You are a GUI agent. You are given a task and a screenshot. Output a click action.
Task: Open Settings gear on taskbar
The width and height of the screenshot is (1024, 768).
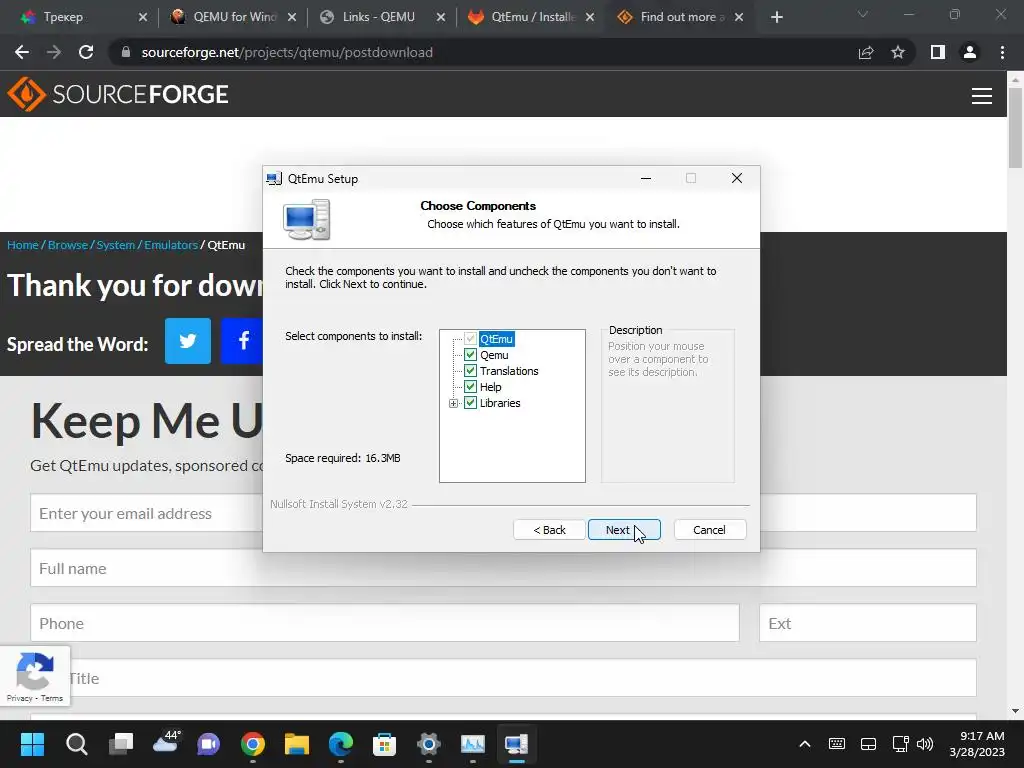coord(428,744)
